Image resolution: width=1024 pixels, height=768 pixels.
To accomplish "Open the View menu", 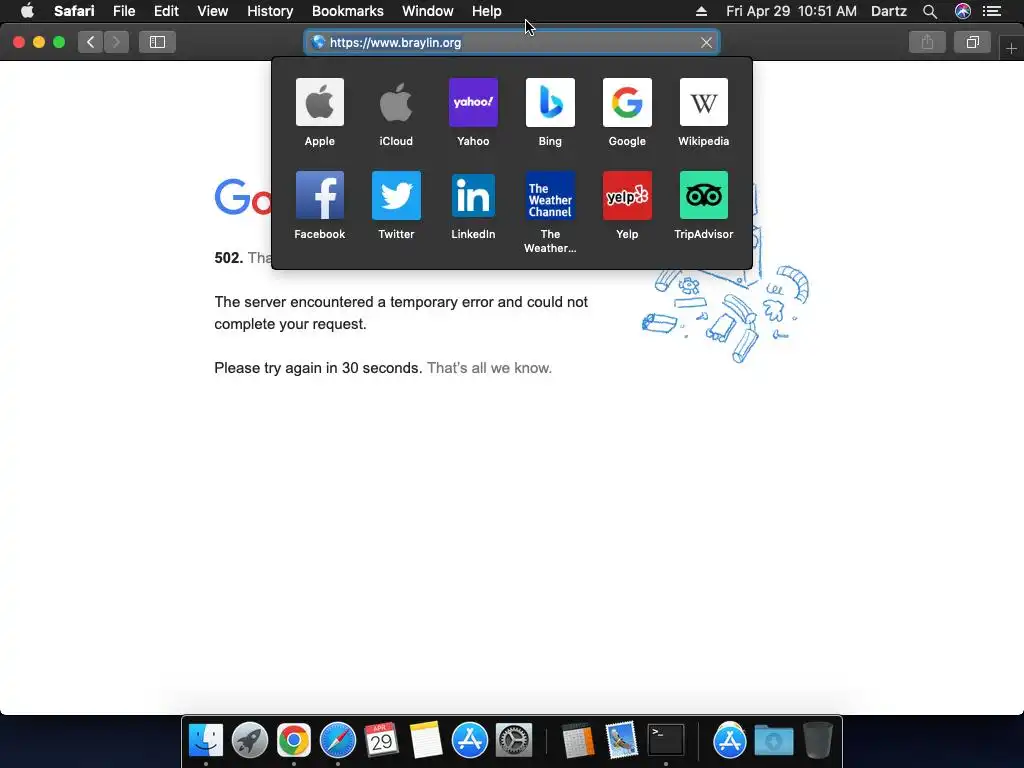I will coord(213,11).
